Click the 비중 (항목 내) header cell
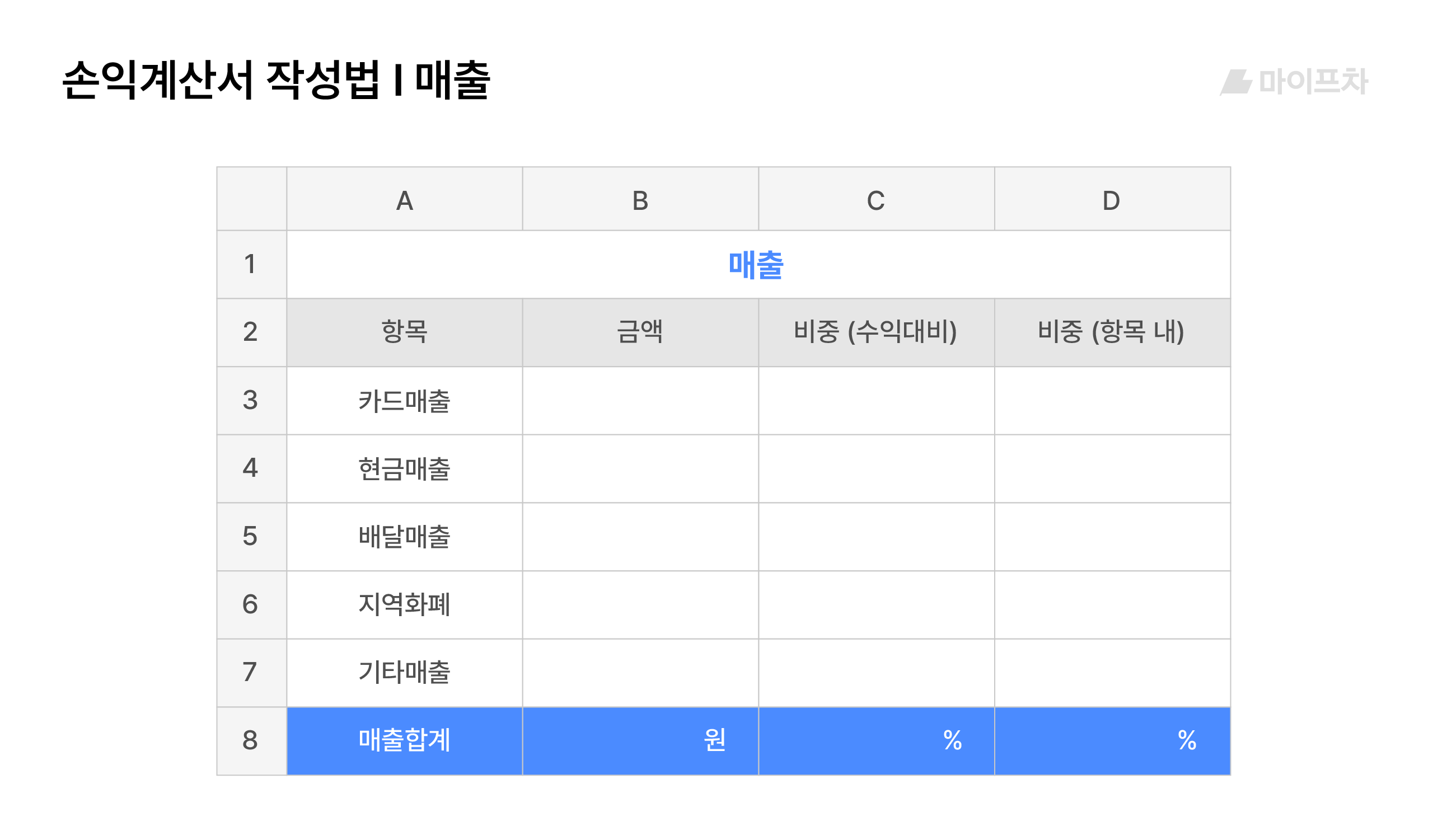 click(x=1111, y=332)
